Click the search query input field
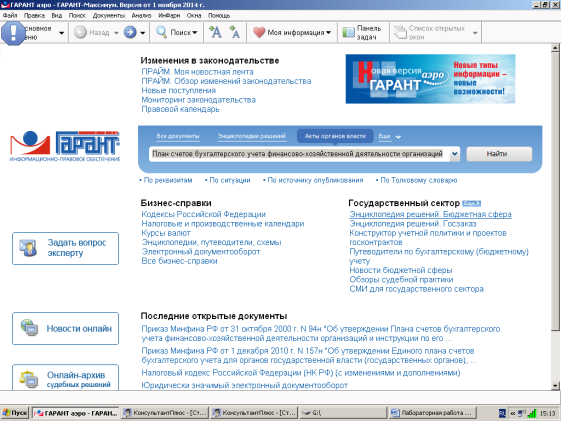561x421 pixels. click(x=299, y=154)
